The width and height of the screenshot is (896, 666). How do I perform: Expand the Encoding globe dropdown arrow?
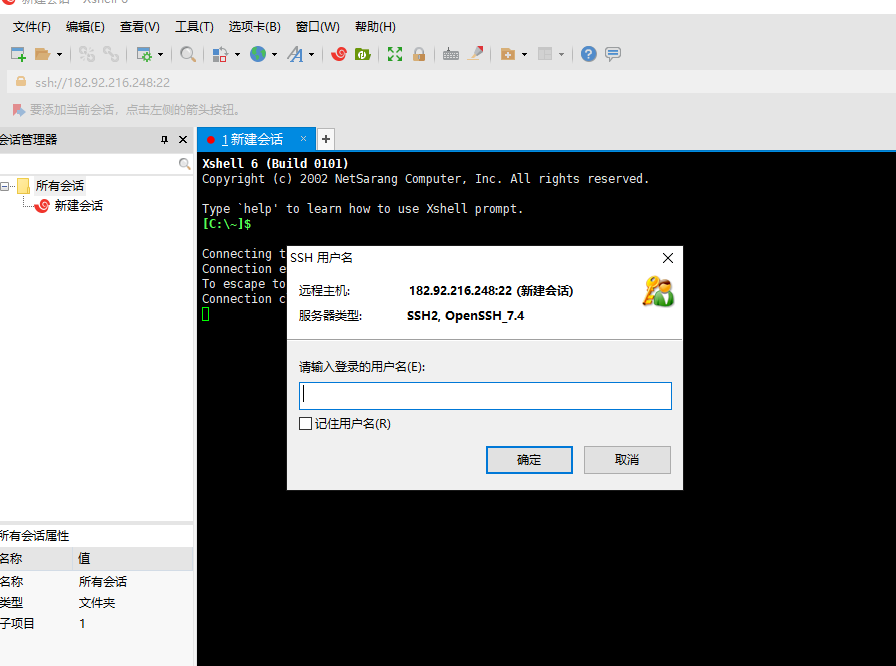click(x=275, y=55)
